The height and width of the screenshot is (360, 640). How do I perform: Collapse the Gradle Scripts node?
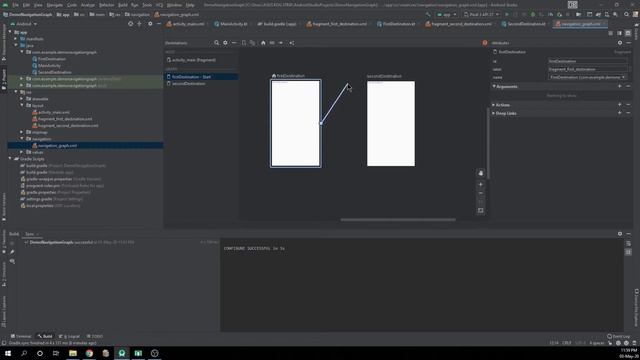(x=10, y=159)
